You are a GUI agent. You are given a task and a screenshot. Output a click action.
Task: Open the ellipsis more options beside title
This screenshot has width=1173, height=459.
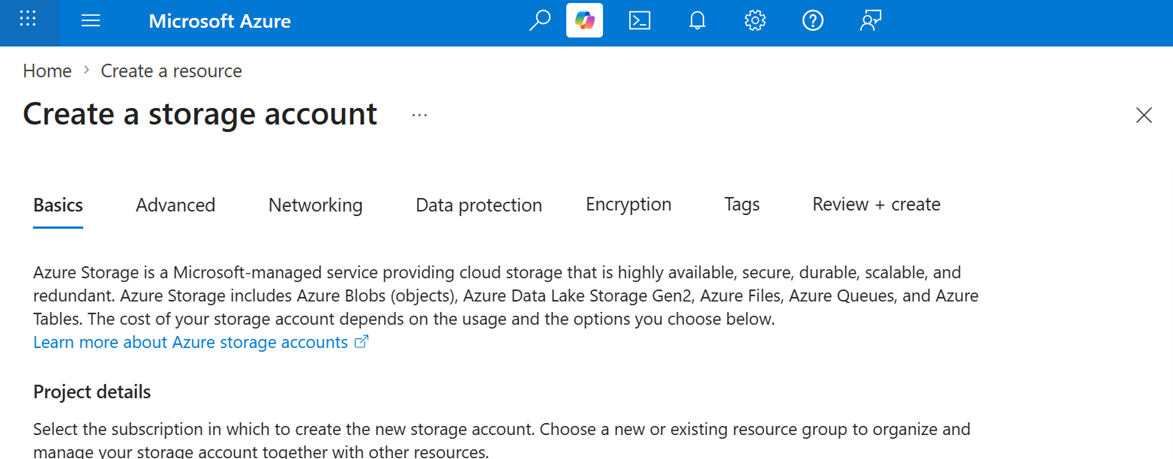[420, 115]
